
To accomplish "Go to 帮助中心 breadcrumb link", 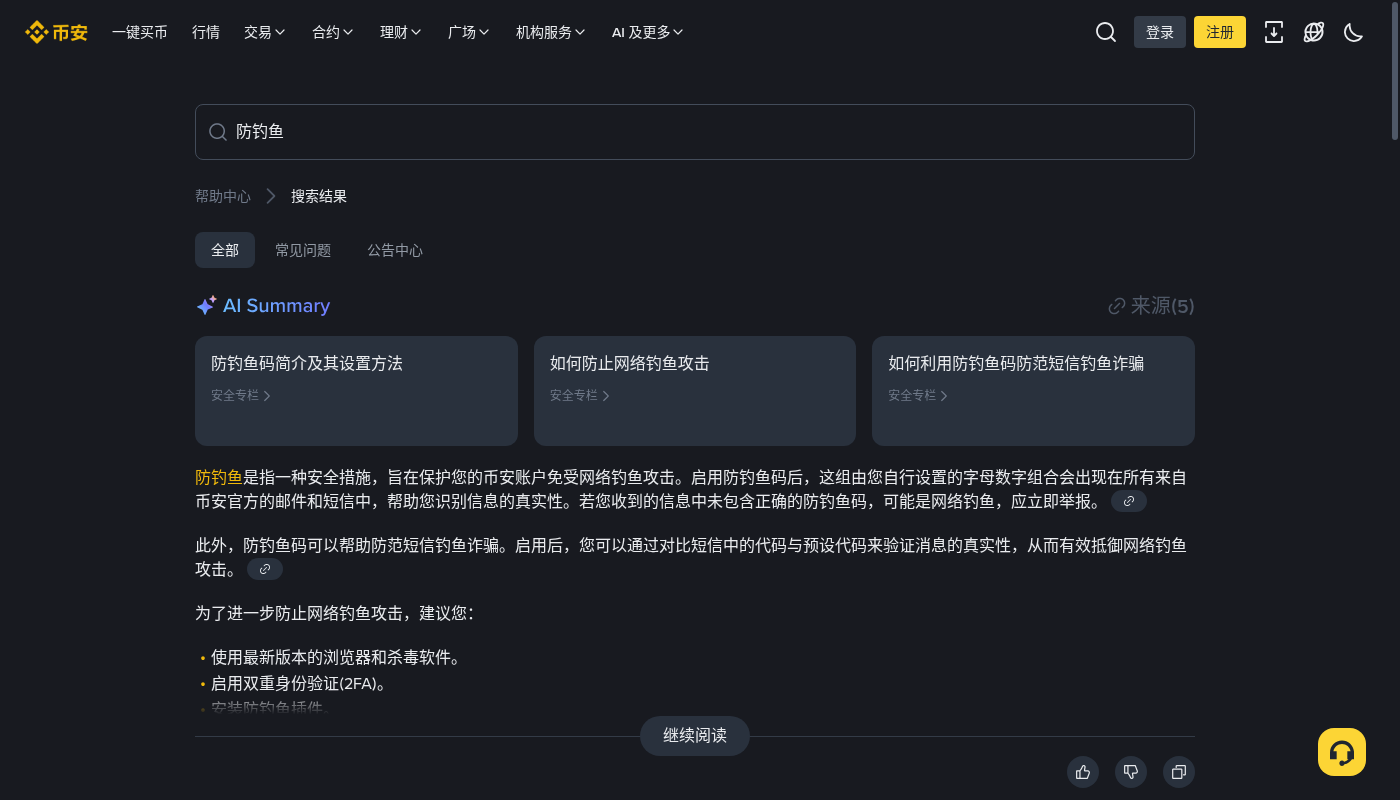I will tap(223, 196).
